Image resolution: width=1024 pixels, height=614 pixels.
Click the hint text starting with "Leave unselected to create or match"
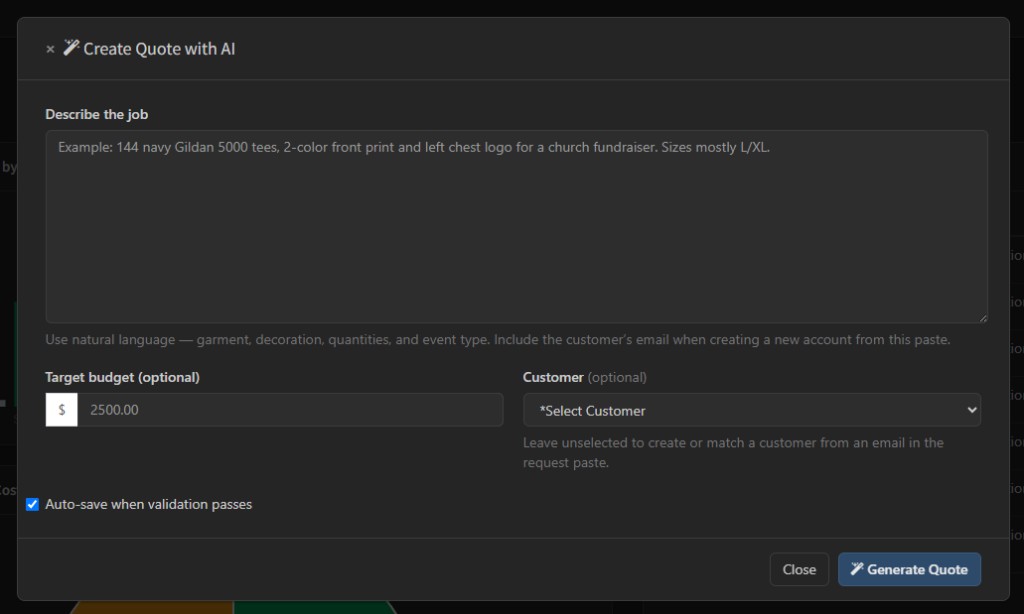tap(733, 452)
